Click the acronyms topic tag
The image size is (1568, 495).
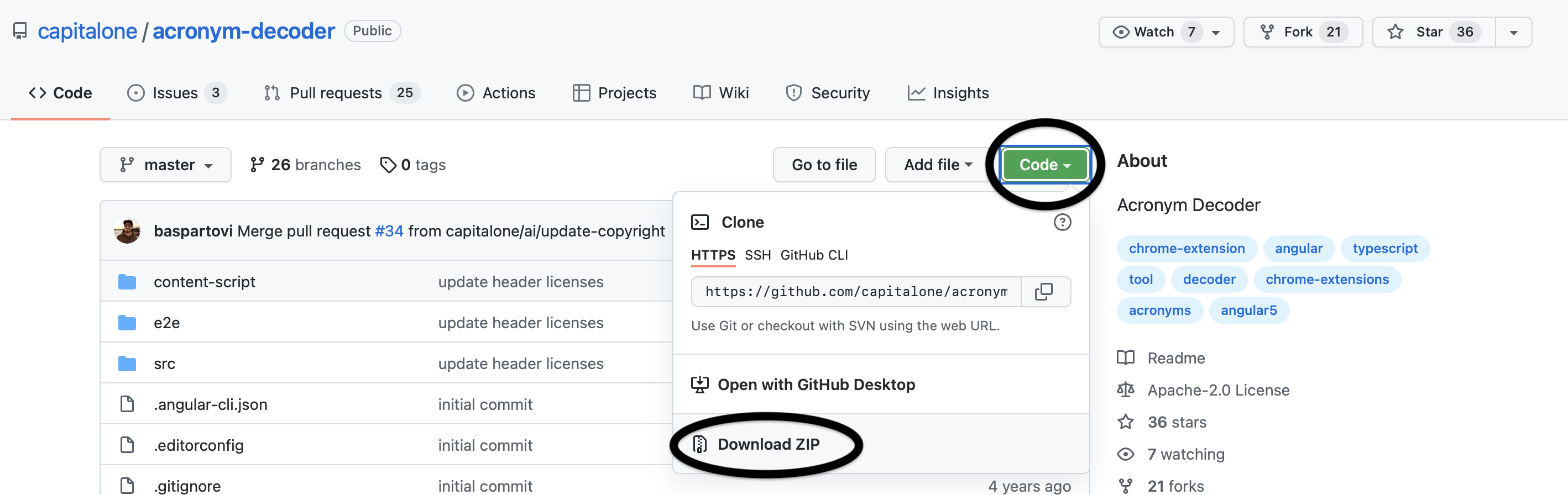1159,310
